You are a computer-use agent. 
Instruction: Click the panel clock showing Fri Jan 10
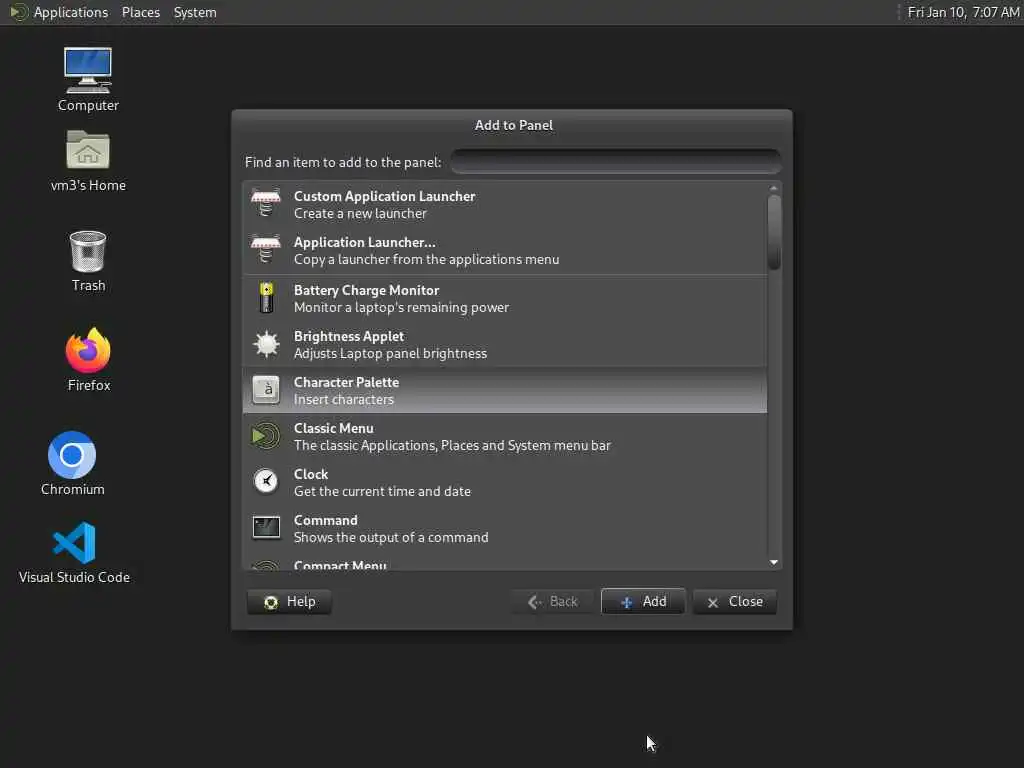tap(963, 12)
